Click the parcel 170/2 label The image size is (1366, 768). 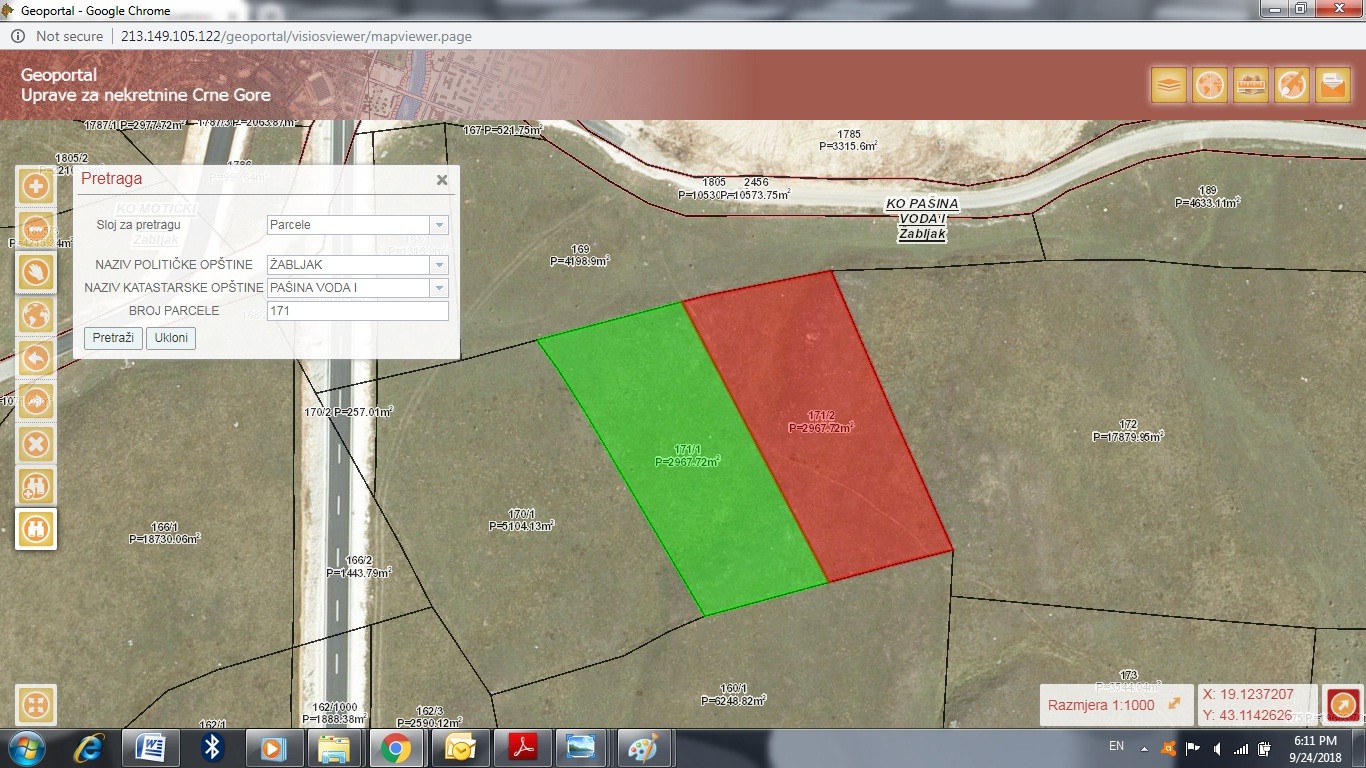pyautogui.click(x=348, y=411)
